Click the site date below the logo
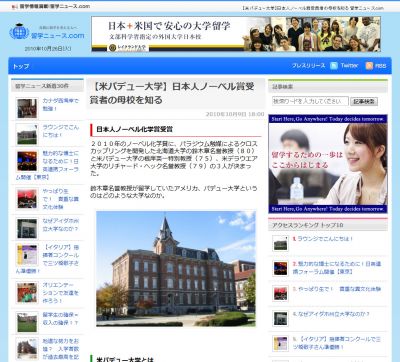Screen dimensions: 400x362 48,49
